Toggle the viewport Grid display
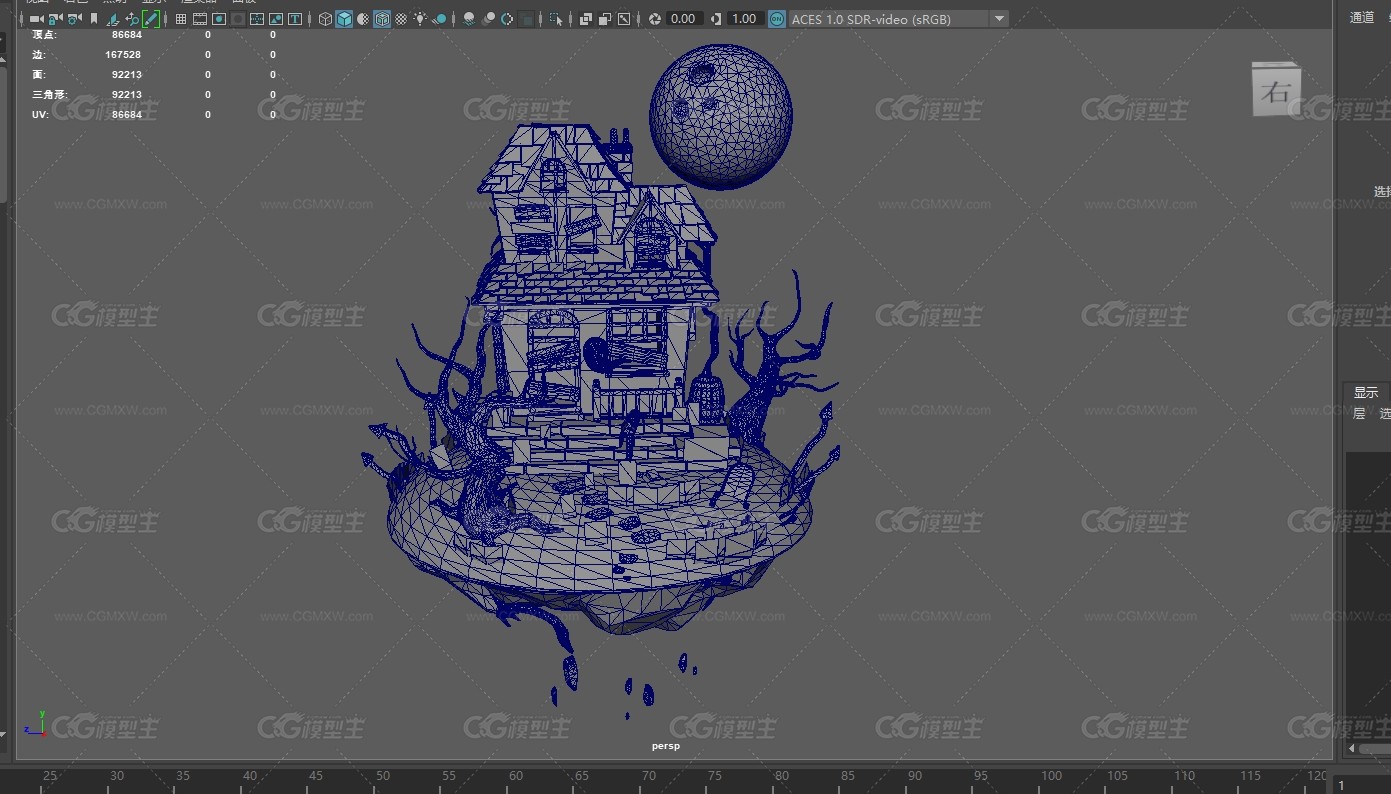The width and height of the screenshot is (1391, 794). [x=181, y=19]
